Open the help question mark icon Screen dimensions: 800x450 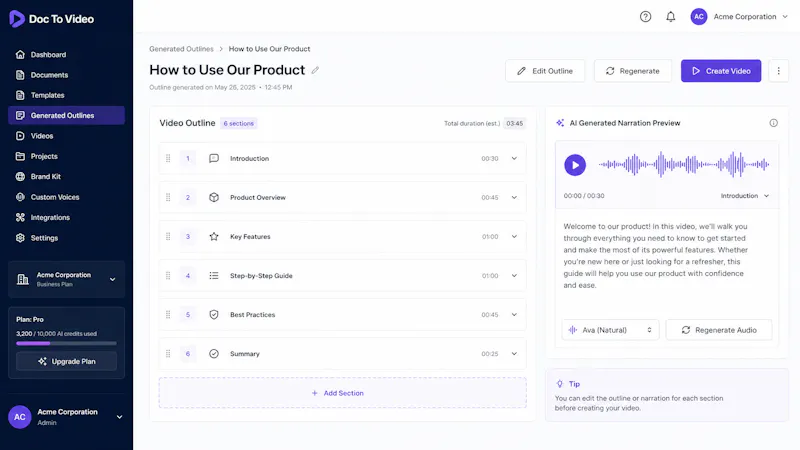click(645, 17)
